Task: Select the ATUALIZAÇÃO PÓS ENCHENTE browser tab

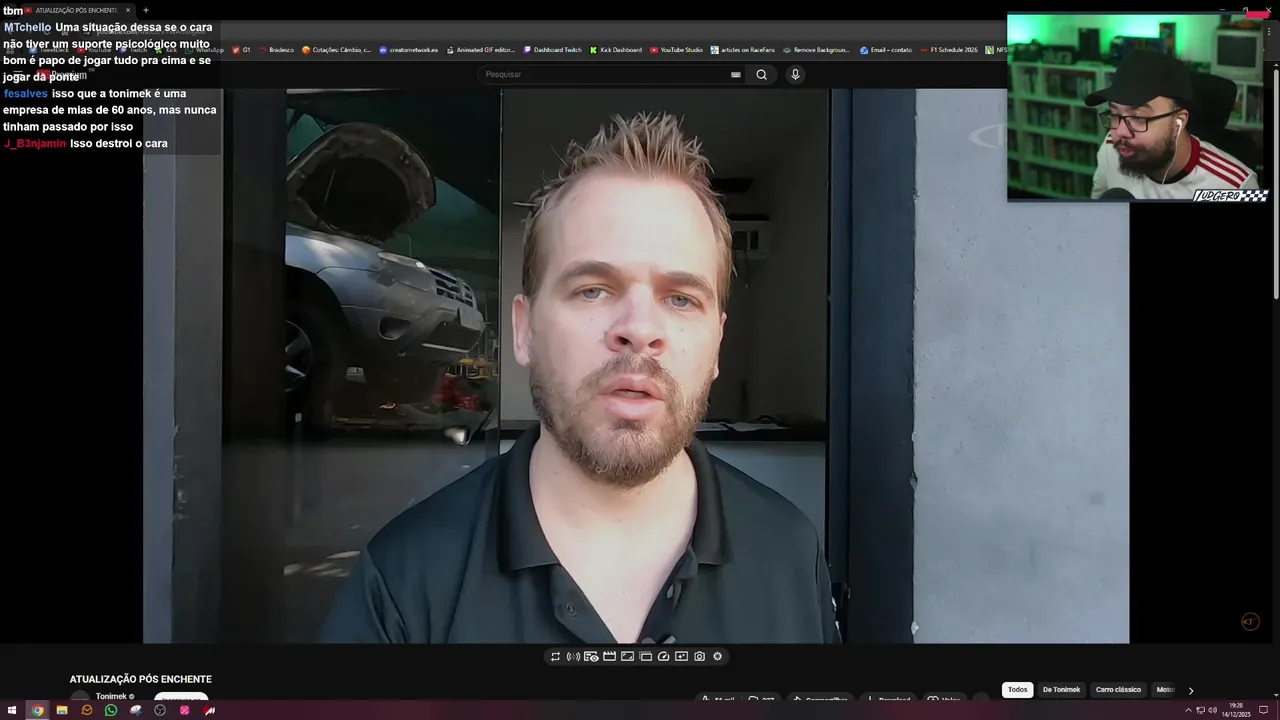Action: 78,10
